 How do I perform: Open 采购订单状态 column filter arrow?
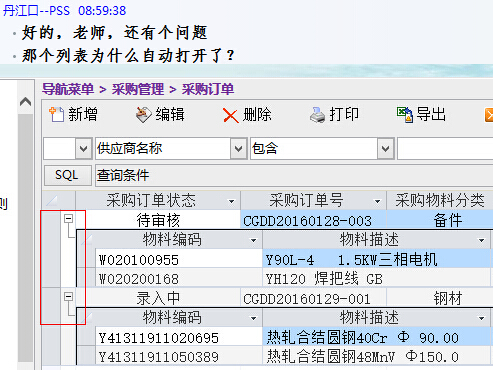231,201
